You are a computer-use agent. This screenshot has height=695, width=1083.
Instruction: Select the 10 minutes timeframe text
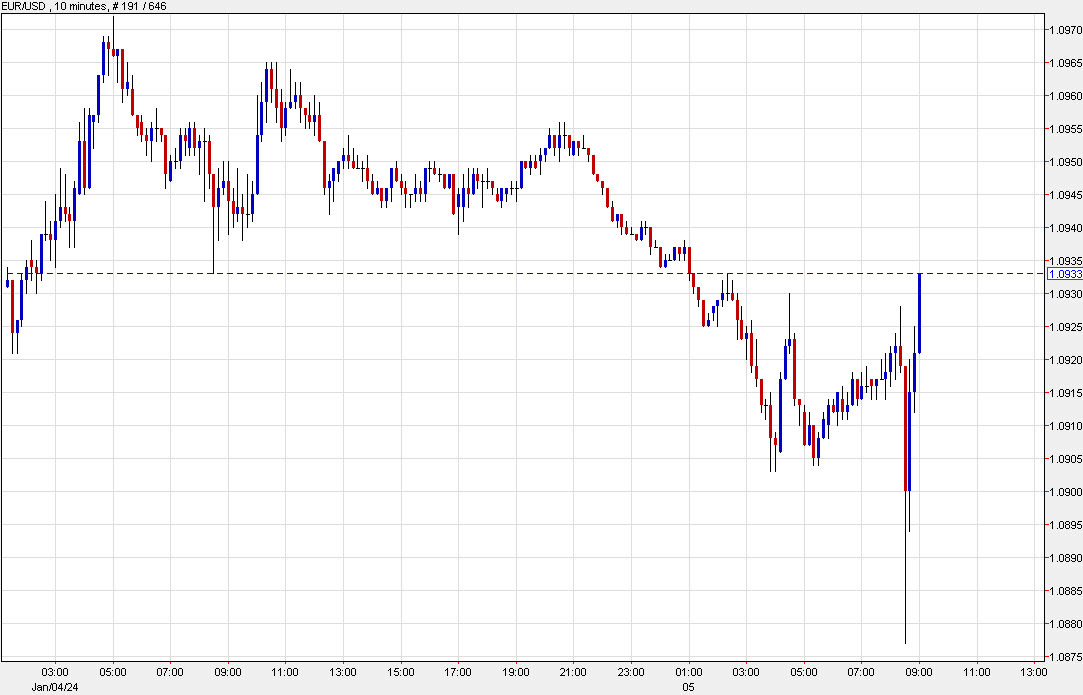point(81,8)
